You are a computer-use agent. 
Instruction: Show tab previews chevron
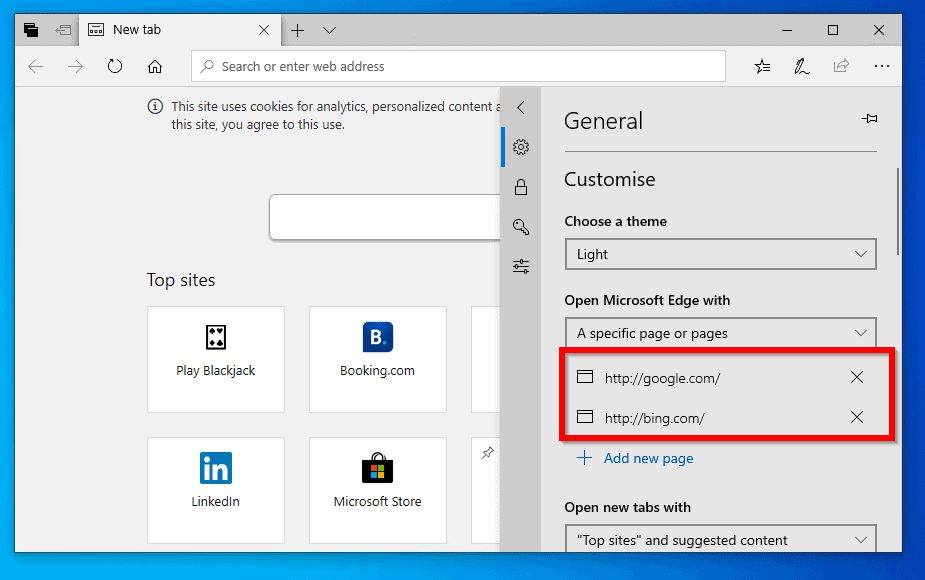coord(330,30)
